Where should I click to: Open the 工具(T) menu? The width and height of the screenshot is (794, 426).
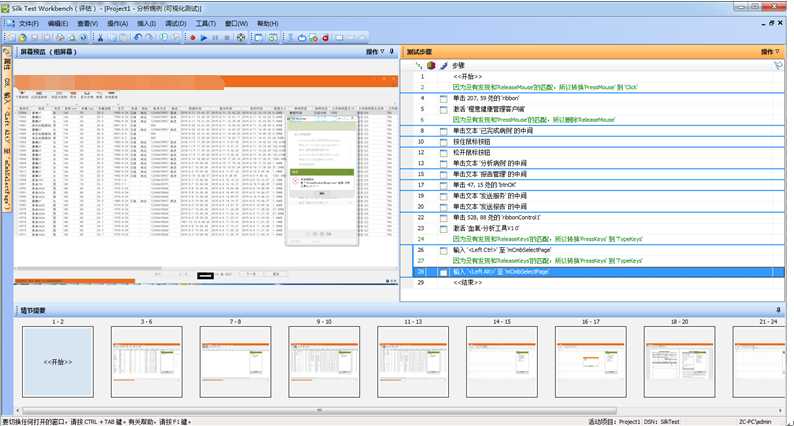pyautogui.click(x=206, y=24)
